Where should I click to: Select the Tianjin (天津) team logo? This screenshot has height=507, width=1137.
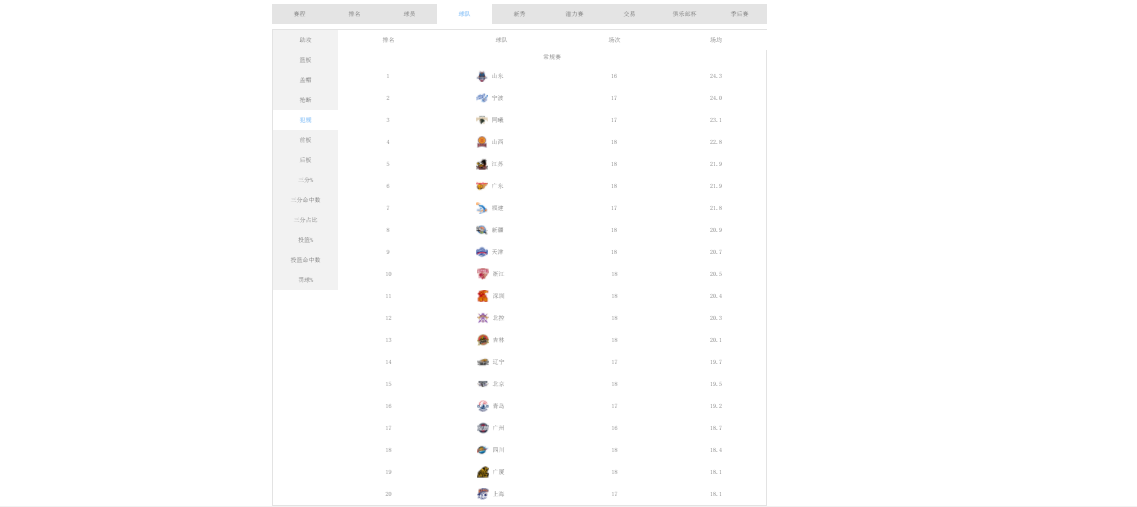pyautogui.click(x=482, y=252)
